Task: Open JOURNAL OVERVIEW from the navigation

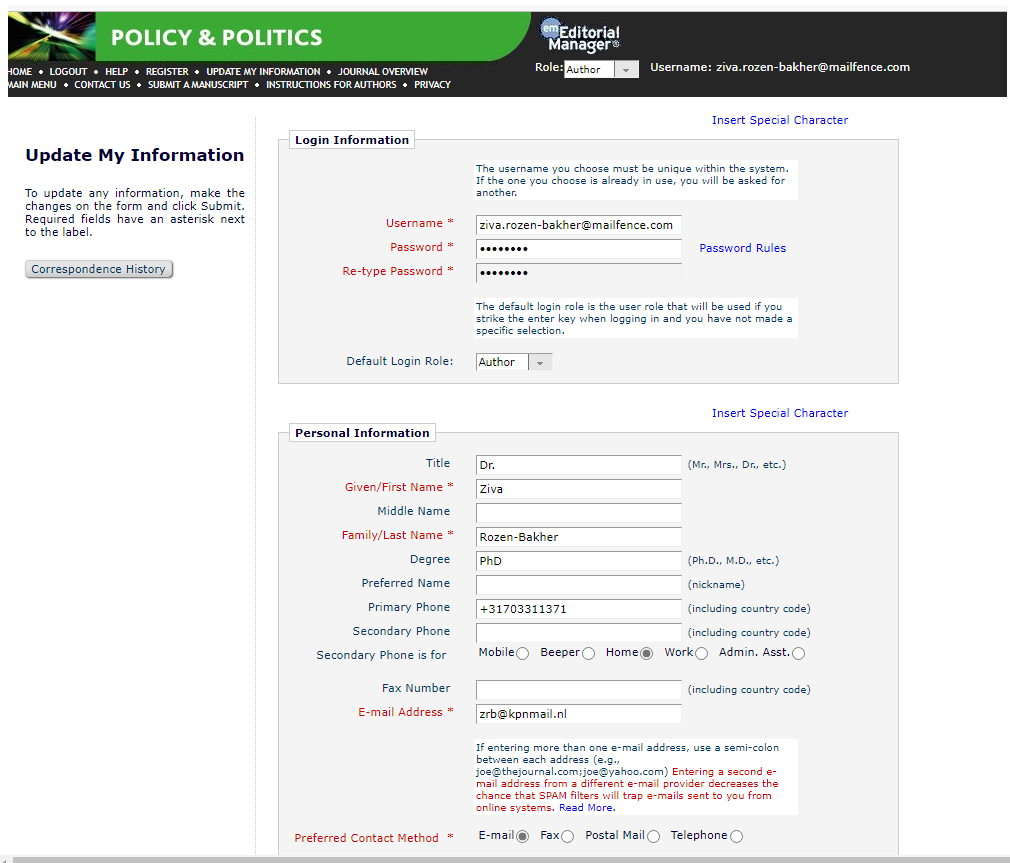Action: coord(383,71)
